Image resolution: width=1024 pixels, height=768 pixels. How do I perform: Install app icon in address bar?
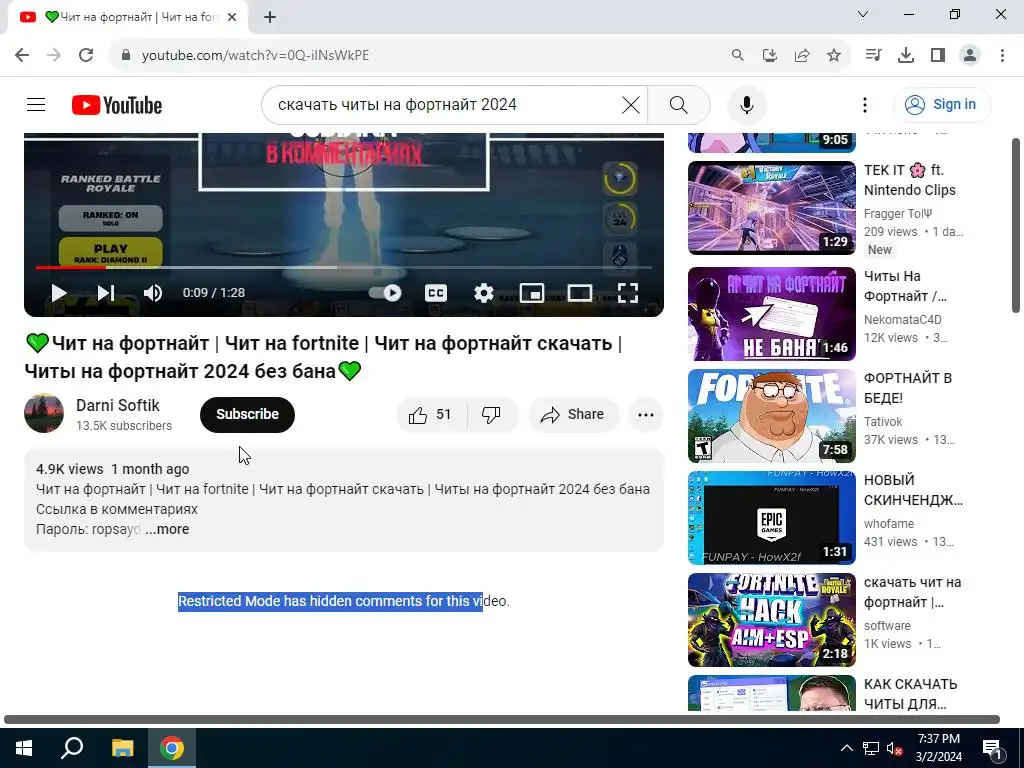click(769, 55)
